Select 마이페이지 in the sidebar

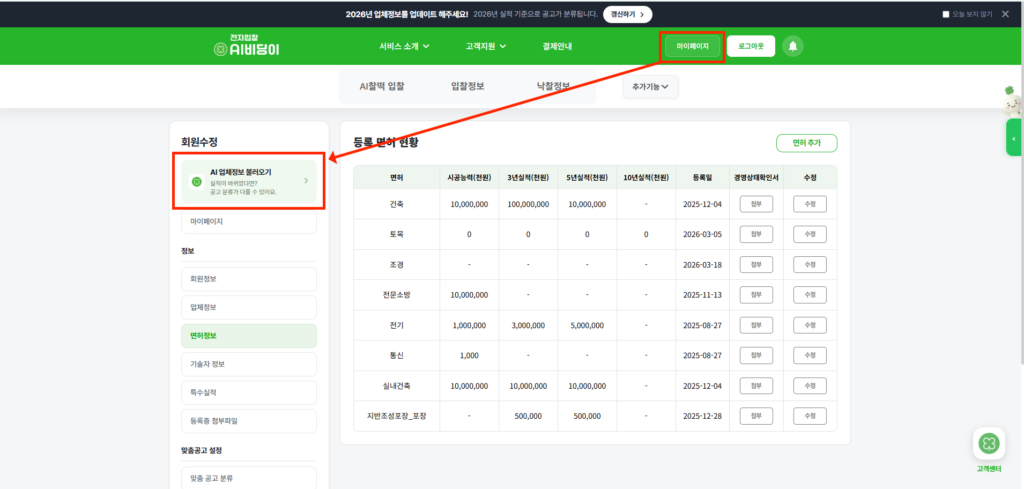249,222
